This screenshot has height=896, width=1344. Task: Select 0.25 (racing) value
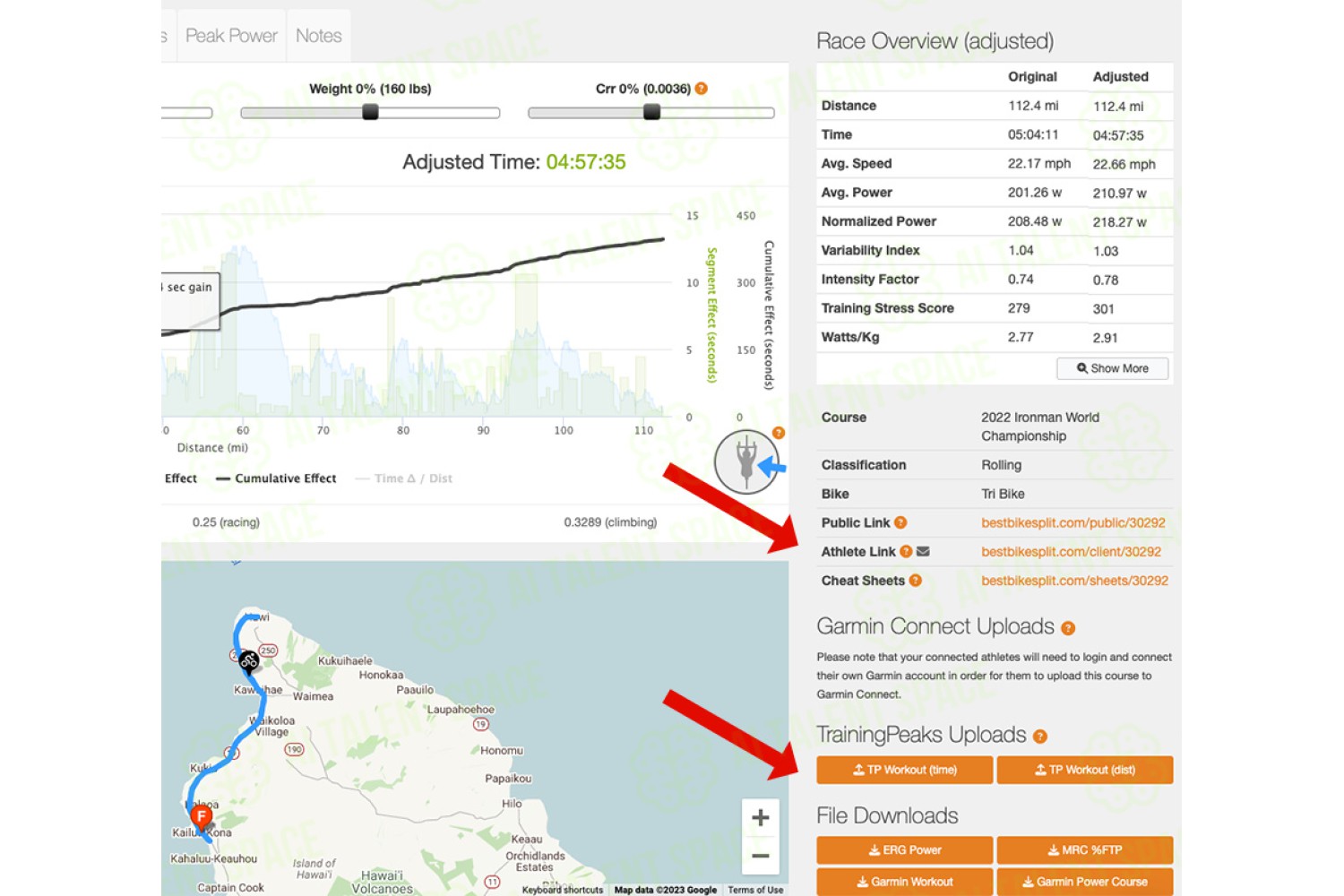point(226,522)
